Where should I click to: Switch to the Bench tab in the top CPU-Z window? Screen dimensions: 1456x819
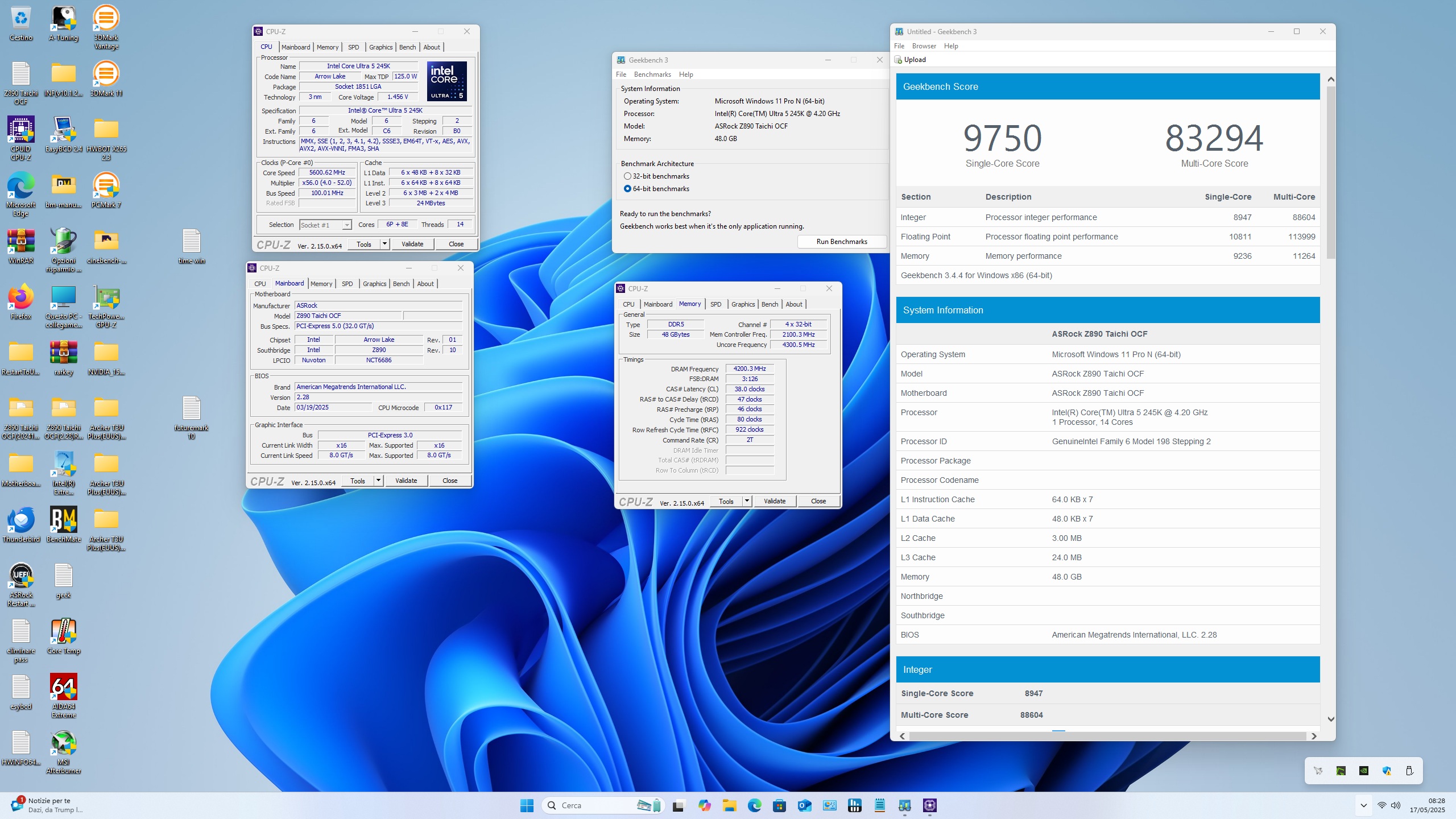pyautogui.click(x=407, y=47)
